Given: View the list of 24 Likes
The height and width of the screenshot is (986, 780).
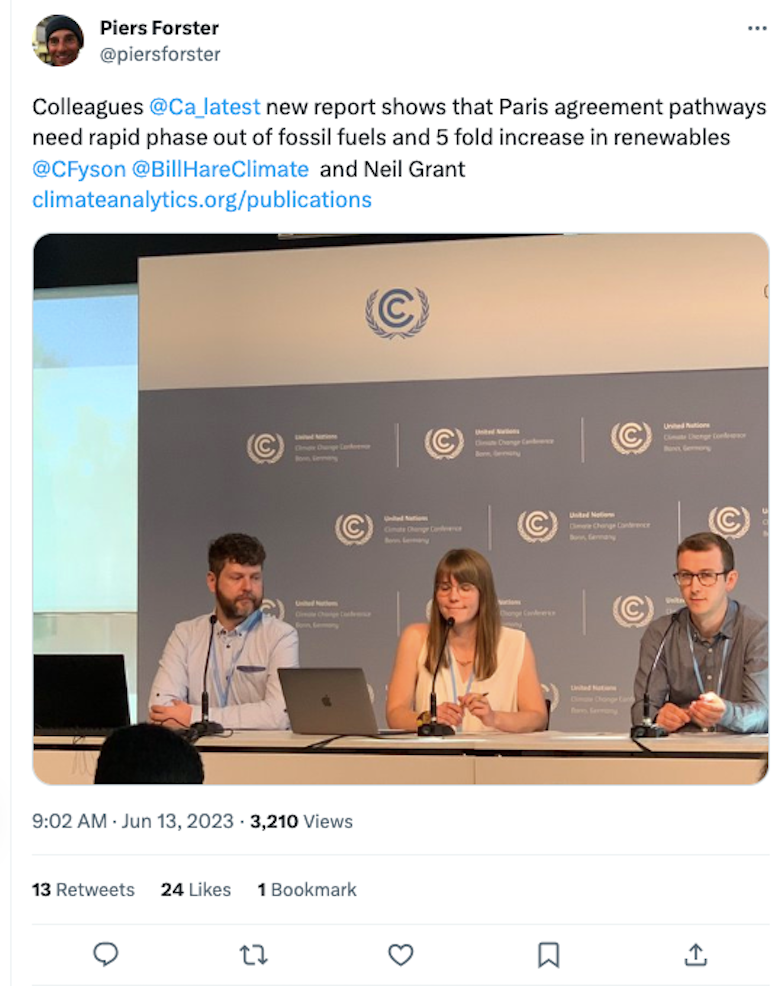Looking at the screenshot, I should [x=196, y=890].
